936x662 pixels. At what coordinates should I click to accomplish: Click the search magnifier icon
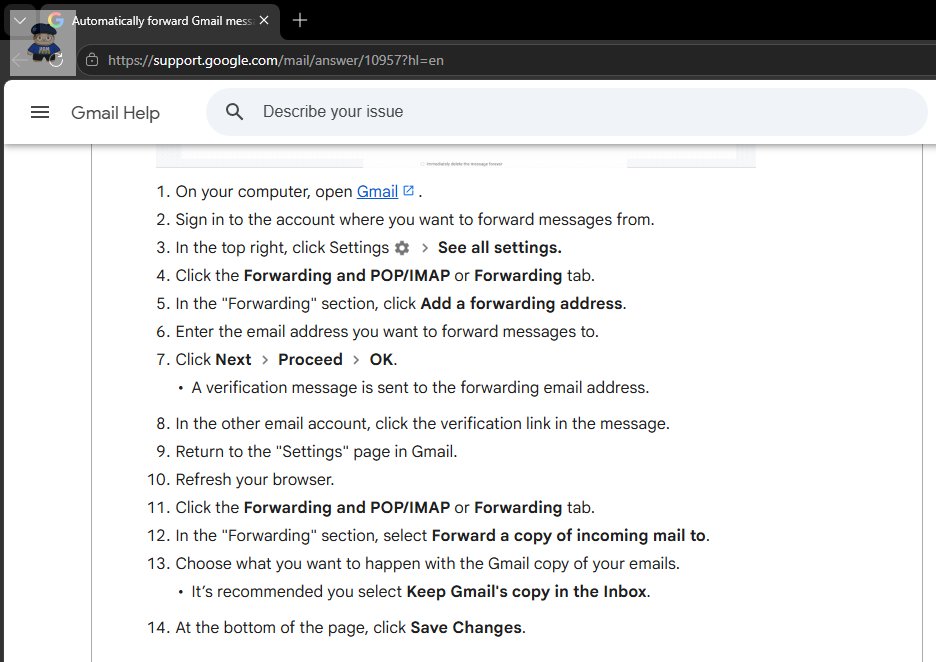pyautogui.click(x=234, y=112)
